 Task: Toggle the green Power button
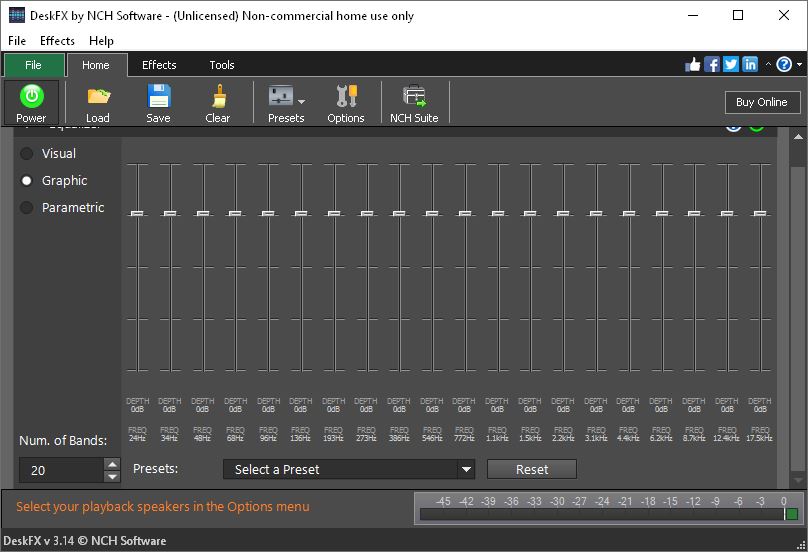tap(31, 103)
